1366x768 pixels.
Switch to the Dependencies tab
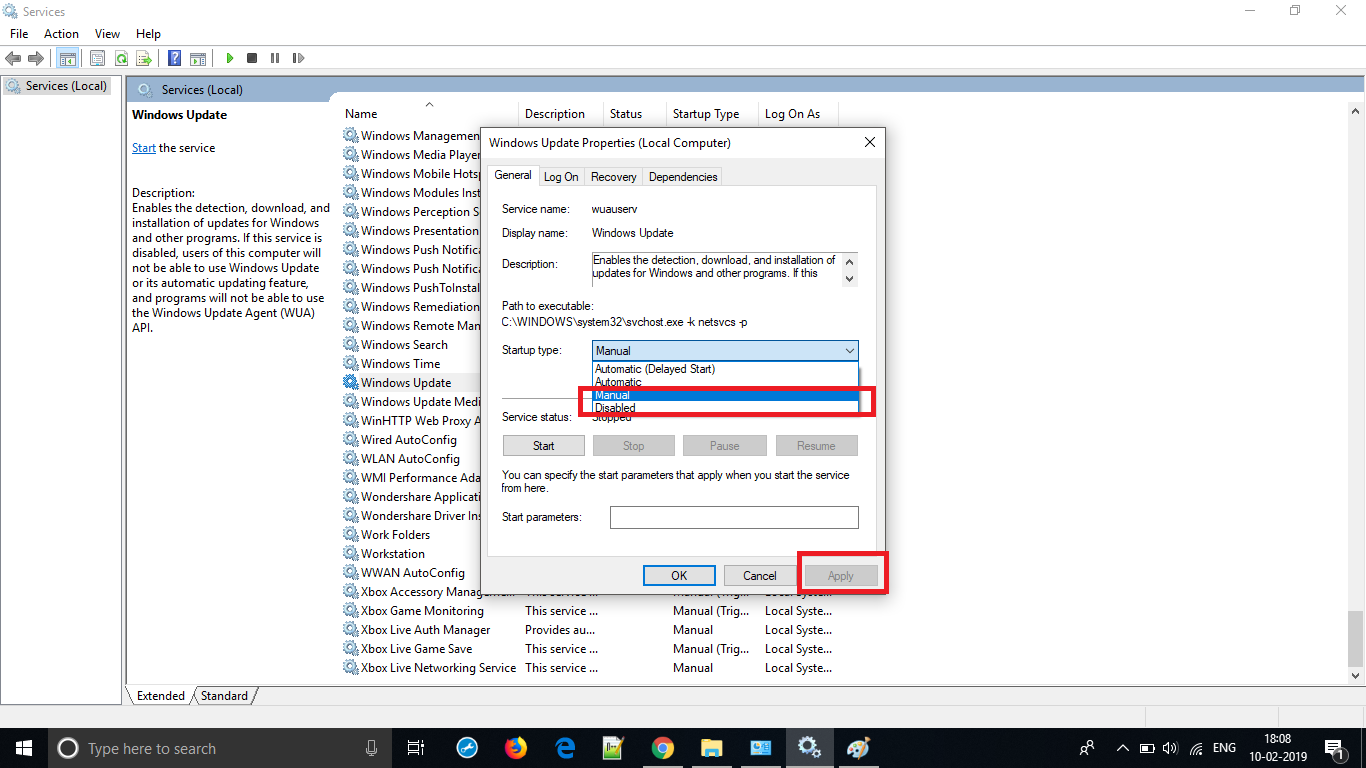tap(683, 177)
